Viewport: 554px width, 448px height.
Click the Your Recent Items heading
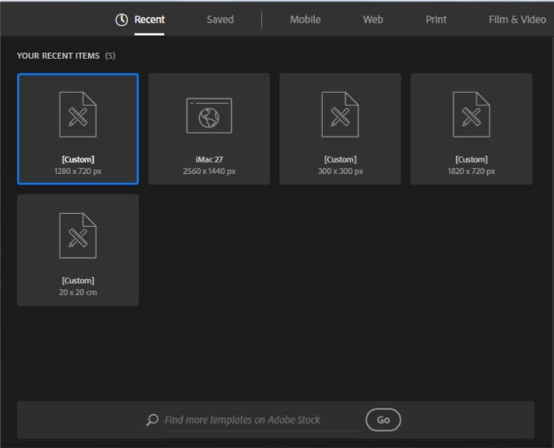click(x=58, y=56)
